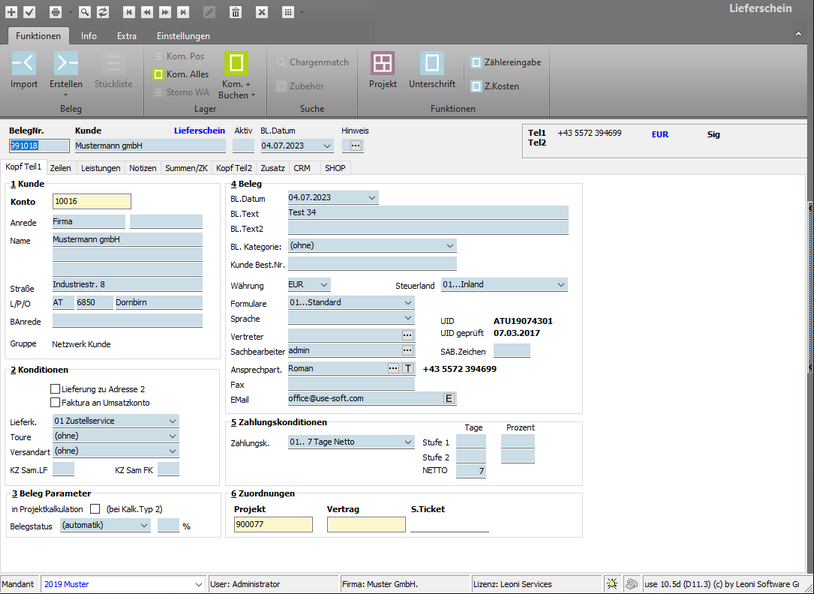Expand the Zahlungsk. 7 Tage Netto dropdown

click(408, 442)
